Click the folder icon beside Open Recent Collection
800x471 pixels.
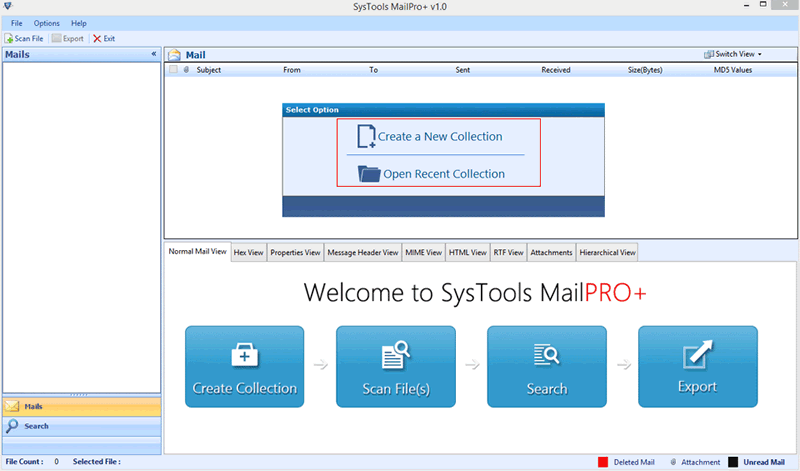(x=368, y=173)
